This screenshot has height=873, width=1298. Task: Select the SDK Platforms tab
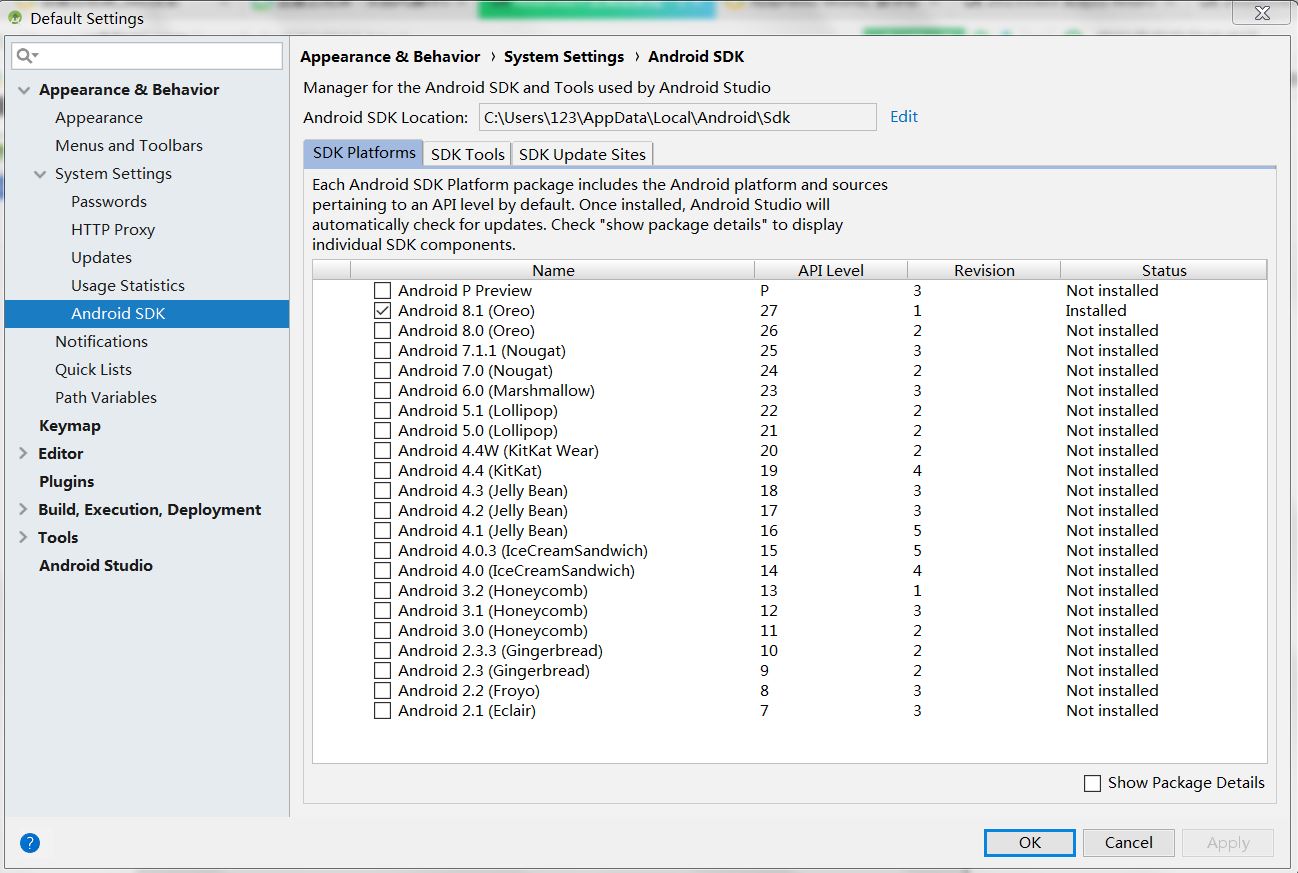[364, 153]
